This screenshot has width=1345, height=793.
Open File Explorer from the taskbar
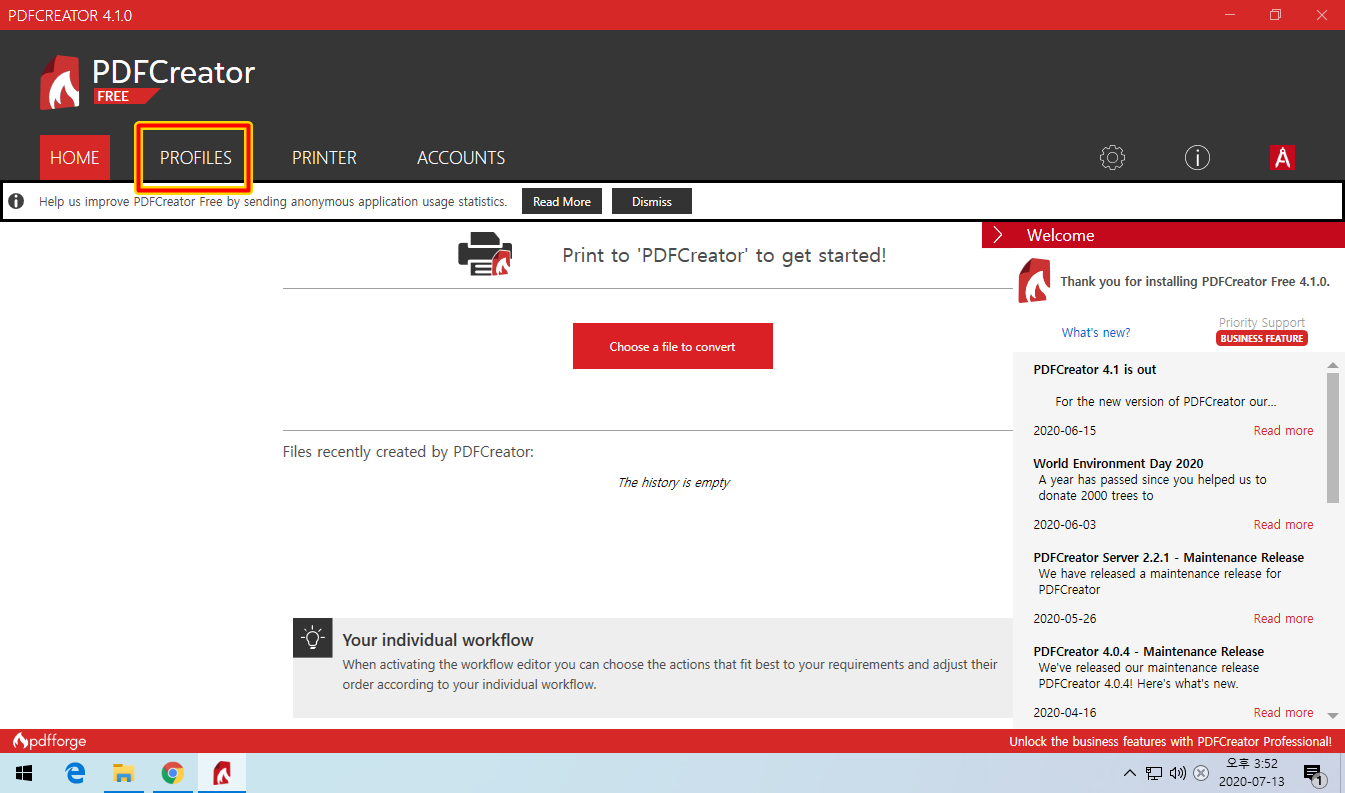pyautogui.click(x=123, y=773)
